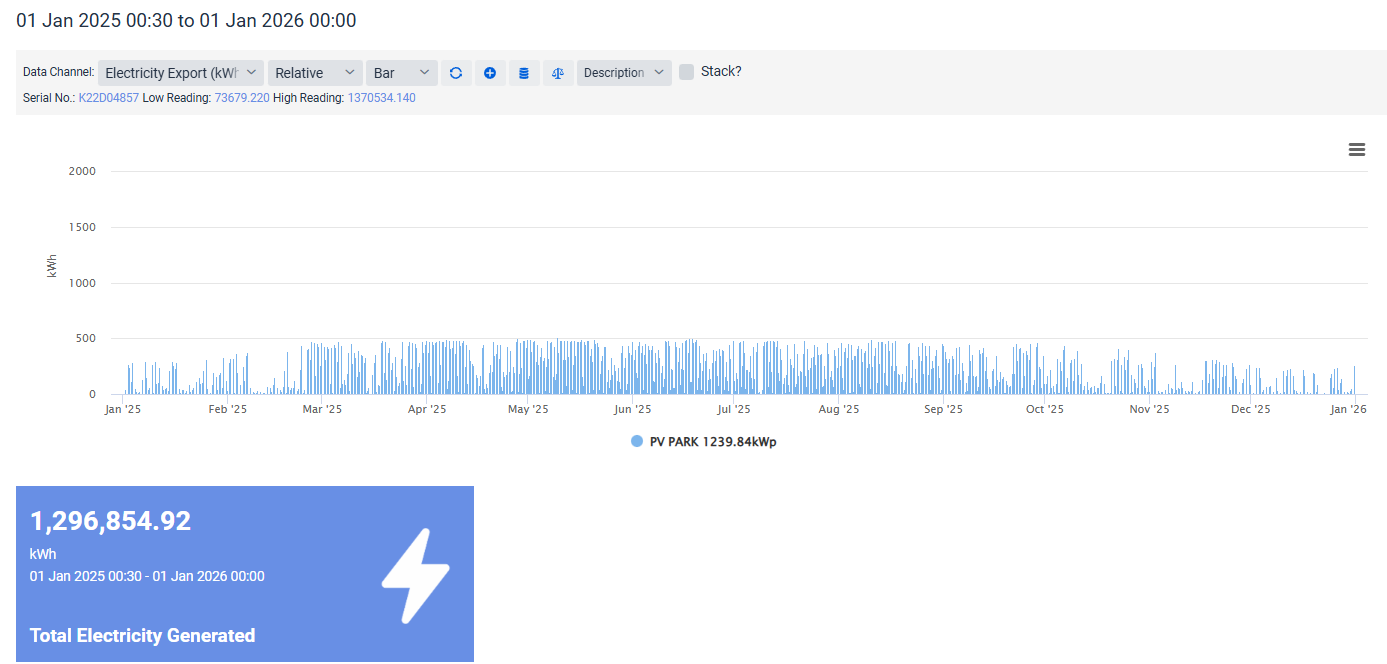
Task: Click the Total Electricity Generated card
Action: [x=244, y=574]
